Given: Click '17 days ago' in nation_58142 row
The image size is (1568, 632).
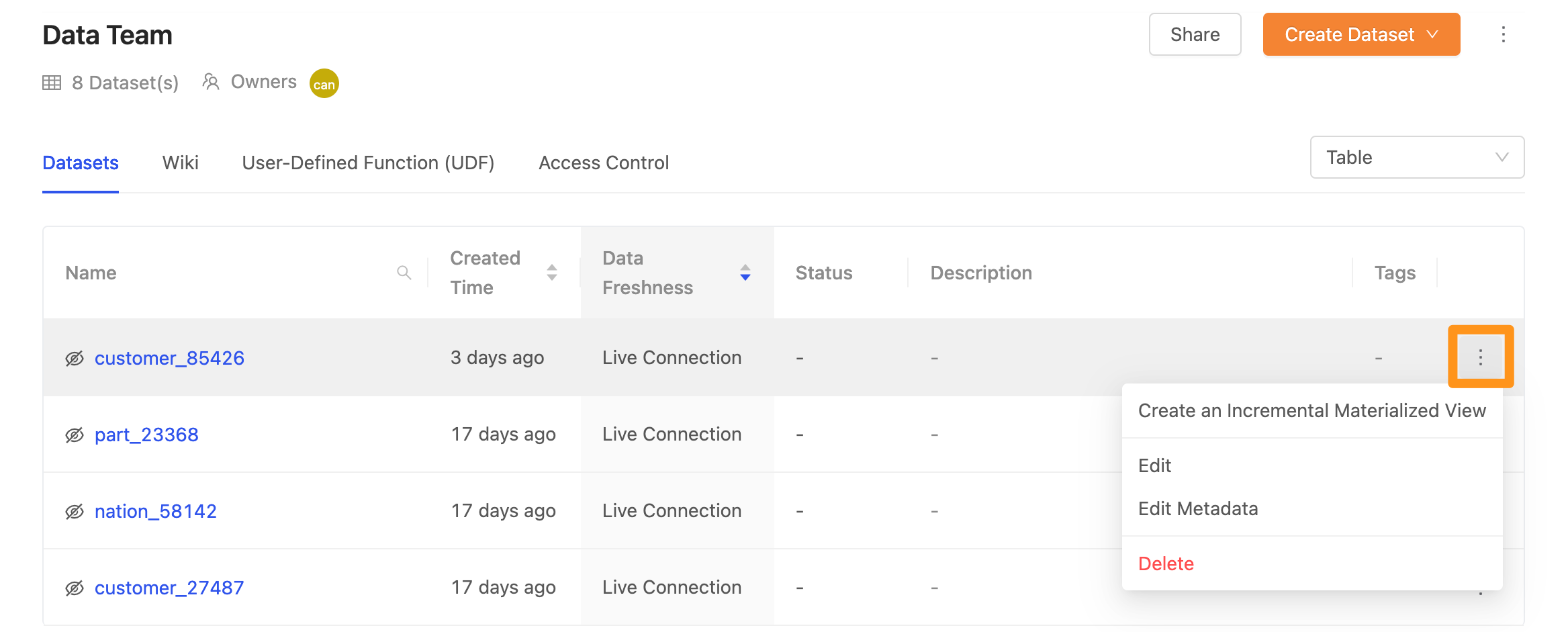Looking at the screenshot, I should [503, 510].
